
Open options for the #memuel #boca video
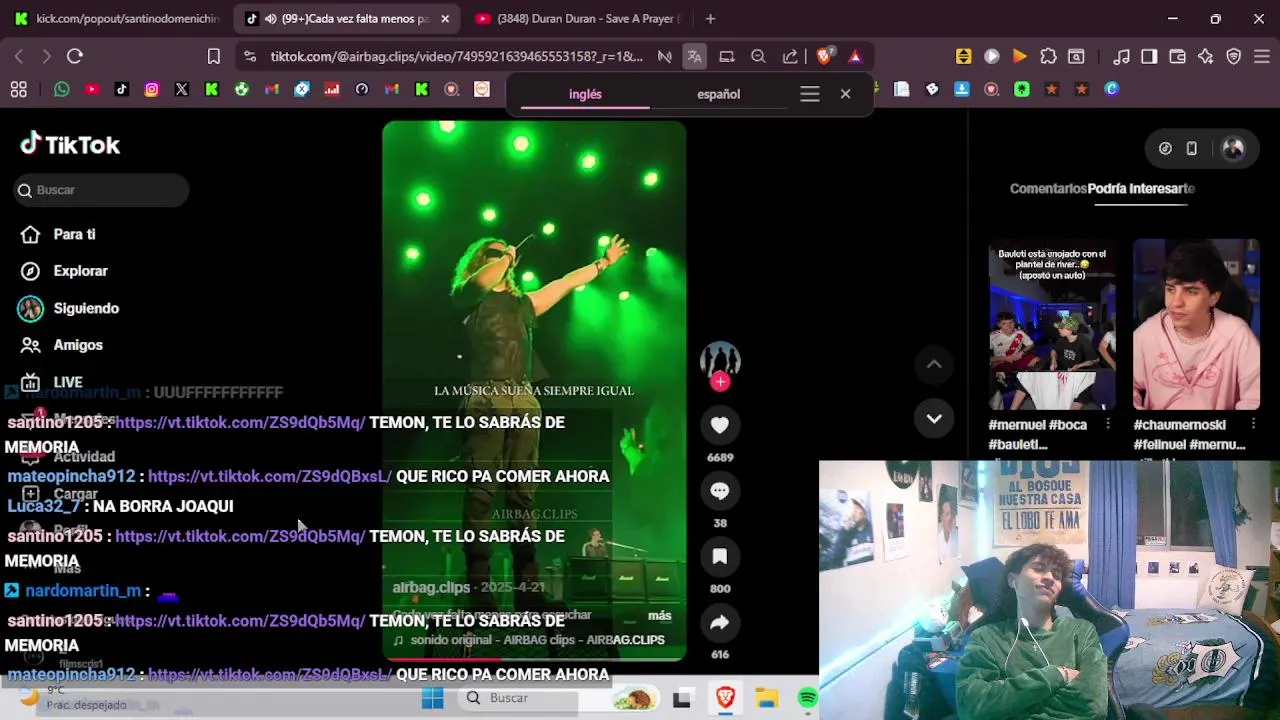point(1107,424)
